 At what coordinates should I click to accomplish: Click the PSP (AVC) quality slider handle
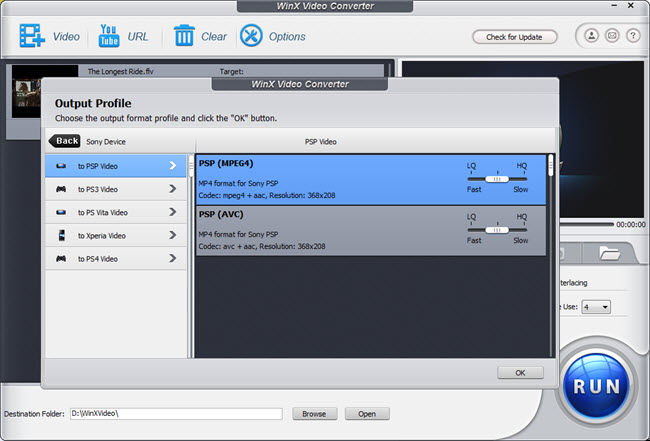coord(497,230)
